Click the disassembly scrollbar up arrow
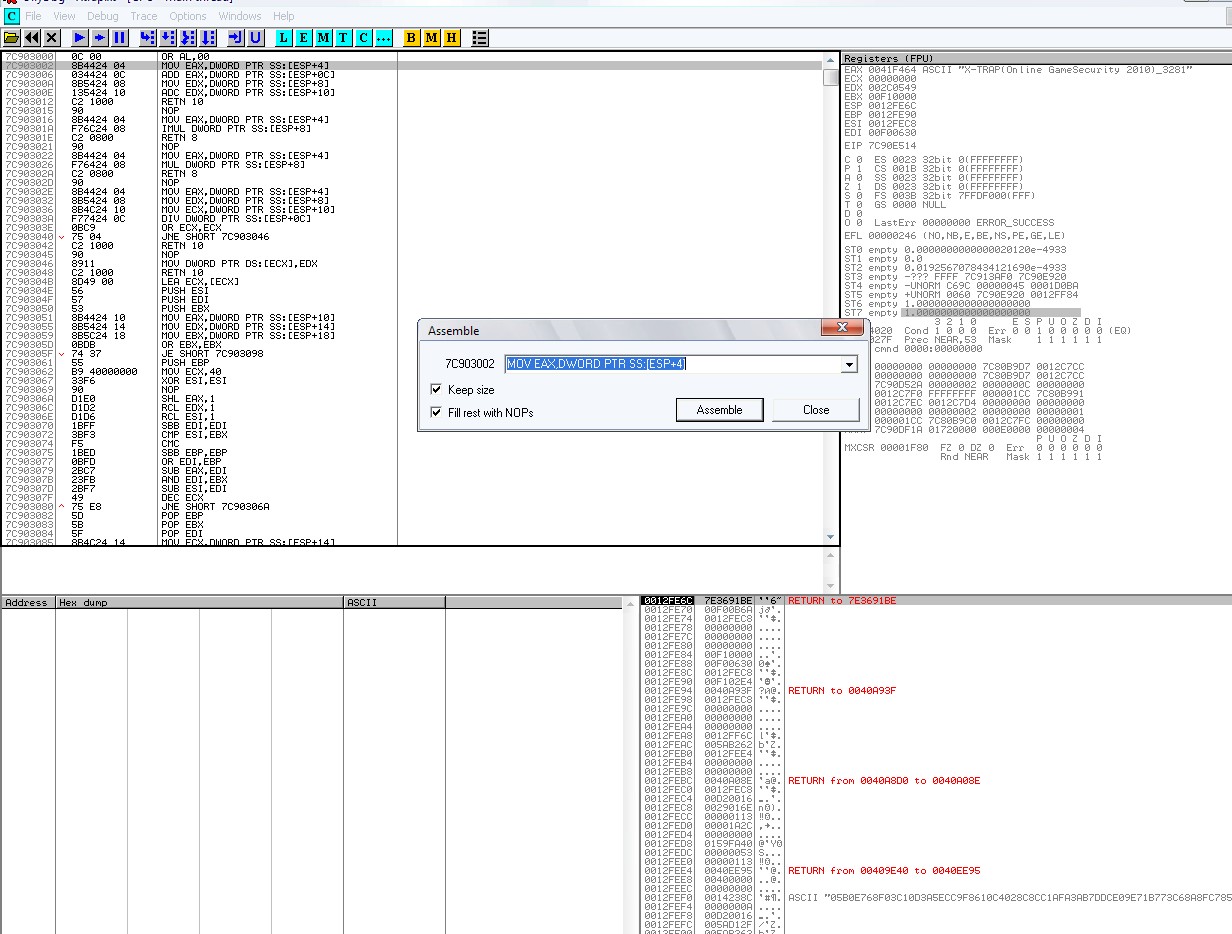Viewport: 1232px width, 934px height. point(830,60)
